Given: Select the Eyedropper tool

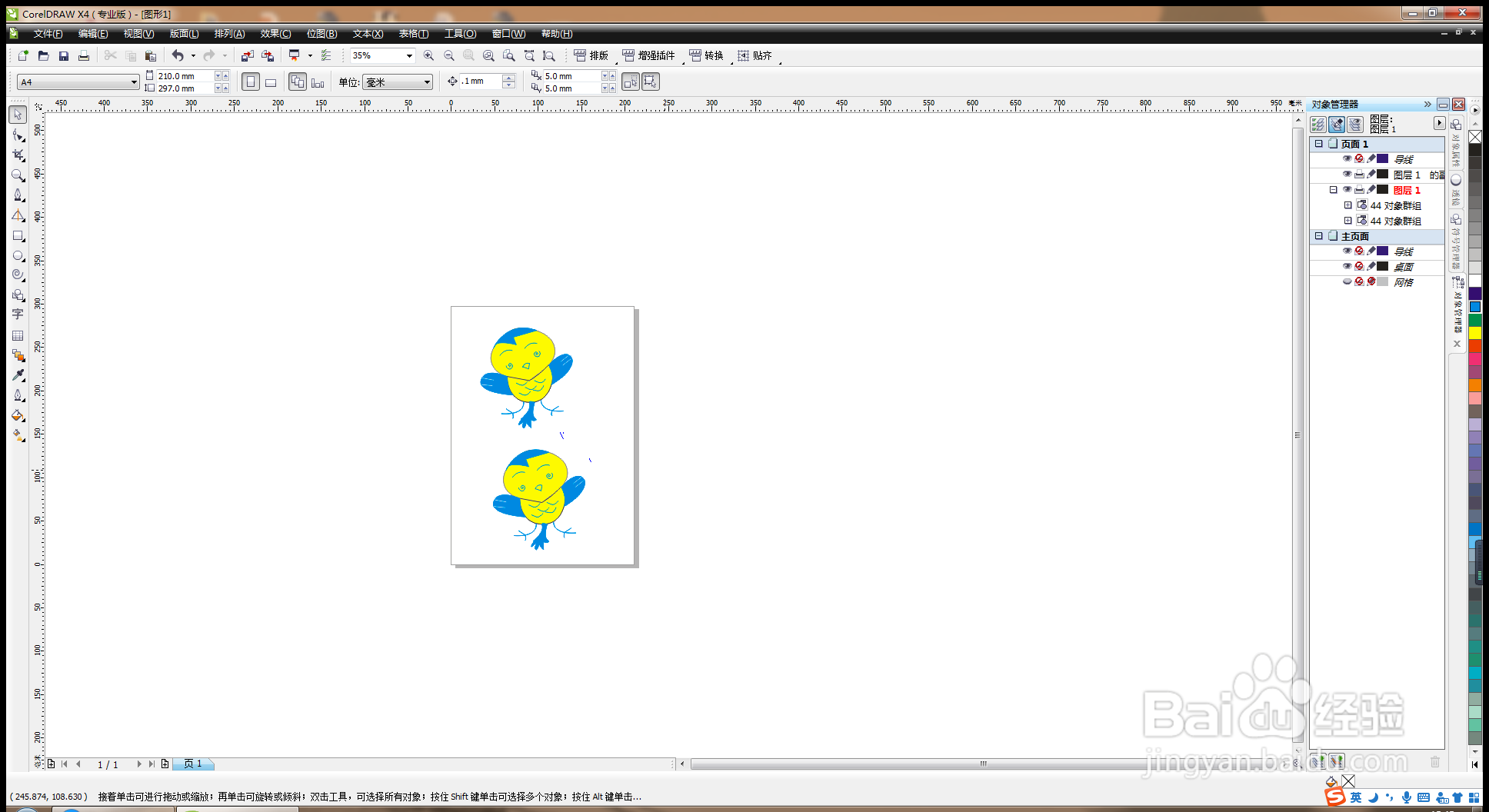Looking at the screenshot, I should tap(18, 375).
